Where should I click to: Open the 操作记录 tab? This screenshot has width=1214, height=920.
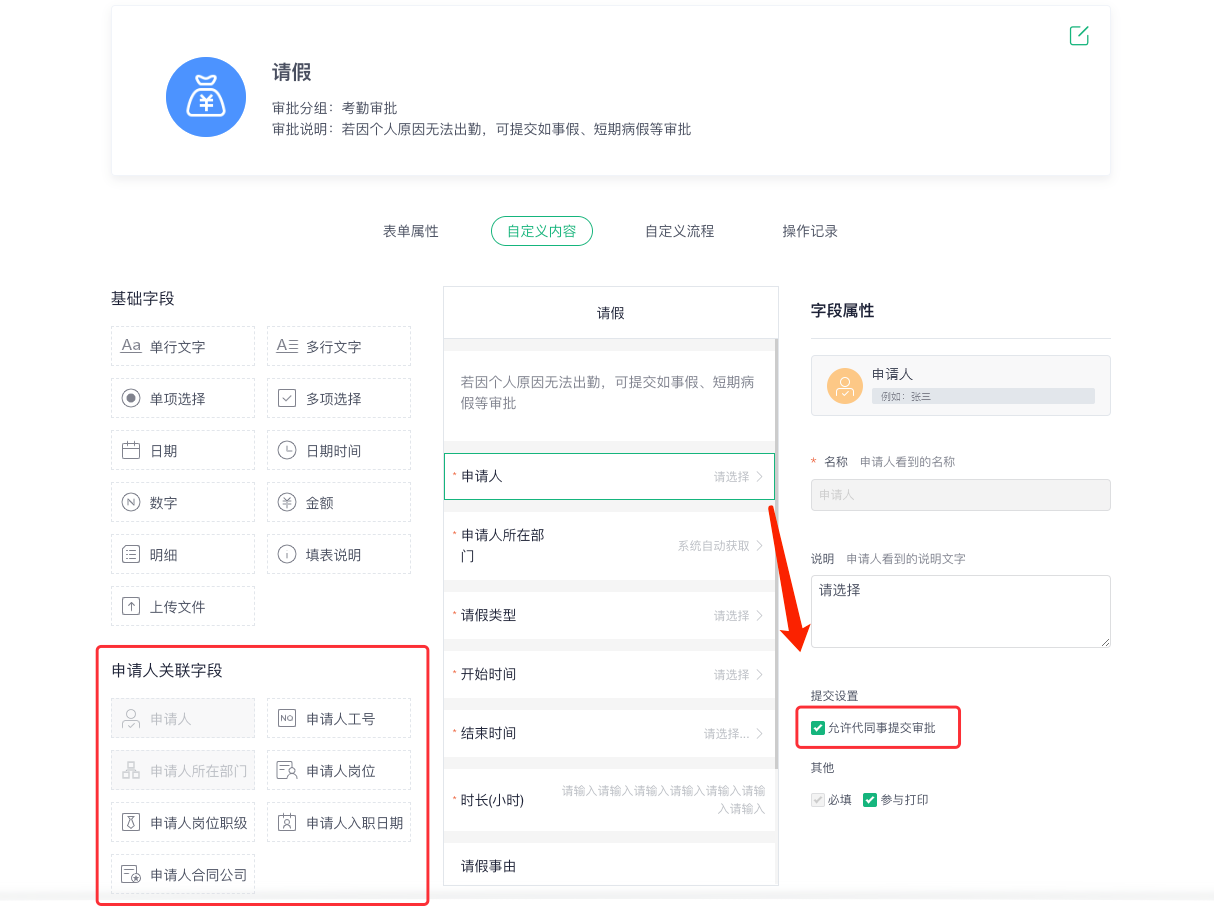[810, 231]
